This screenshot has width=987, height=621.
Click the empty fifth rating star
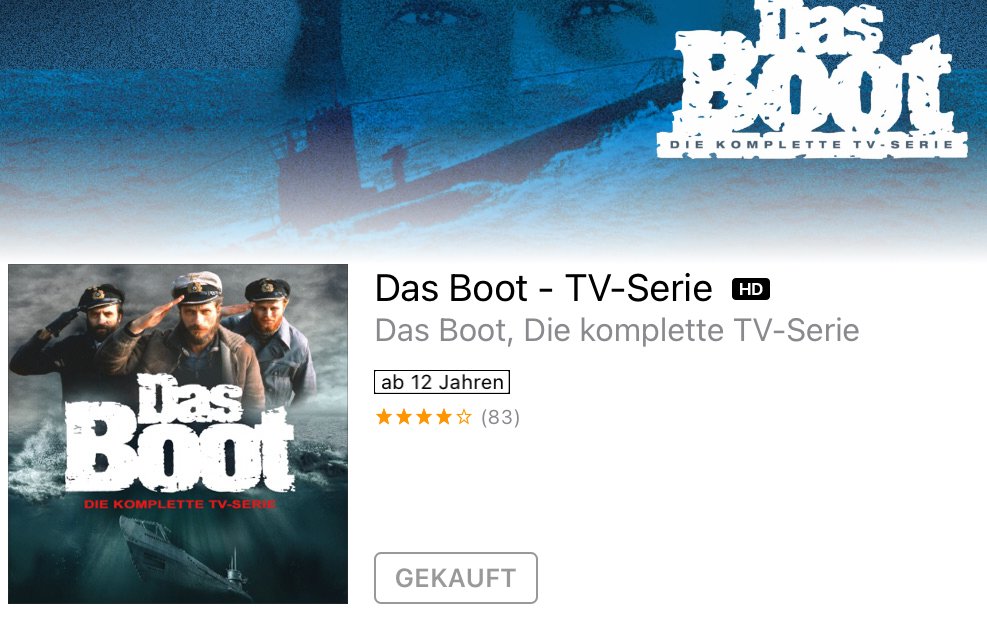pos(464,417)
